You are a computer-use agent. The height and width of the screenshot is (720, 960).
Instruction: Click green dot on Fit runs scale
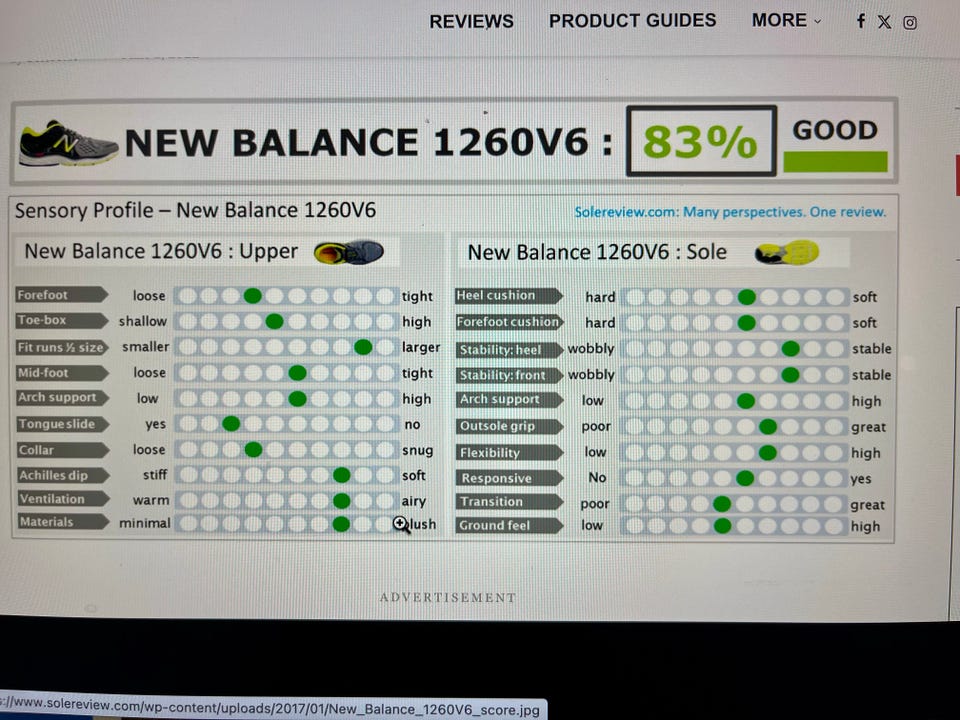point(363,348)
